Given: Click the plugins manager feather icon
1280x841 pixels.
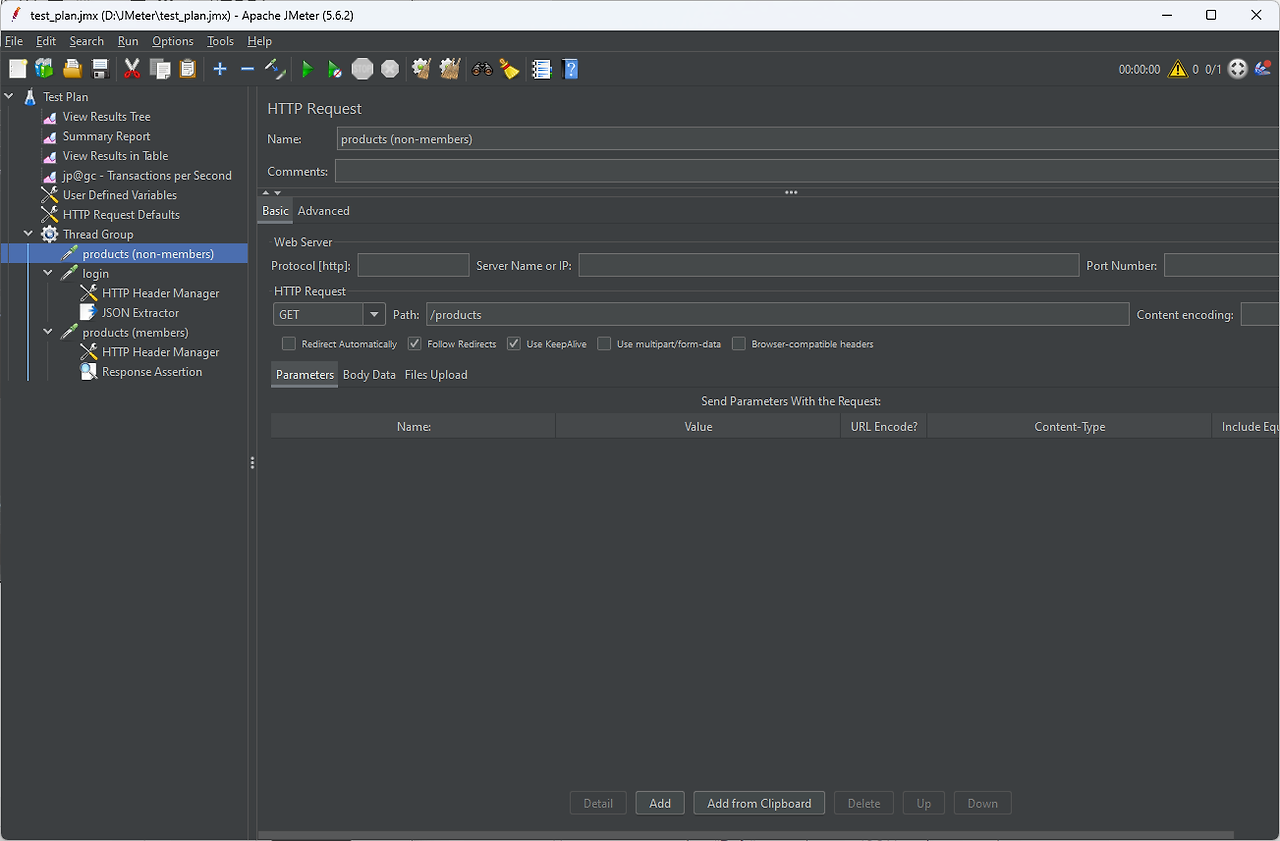Looking at the screenshot, I should [x=1265, y=69].
